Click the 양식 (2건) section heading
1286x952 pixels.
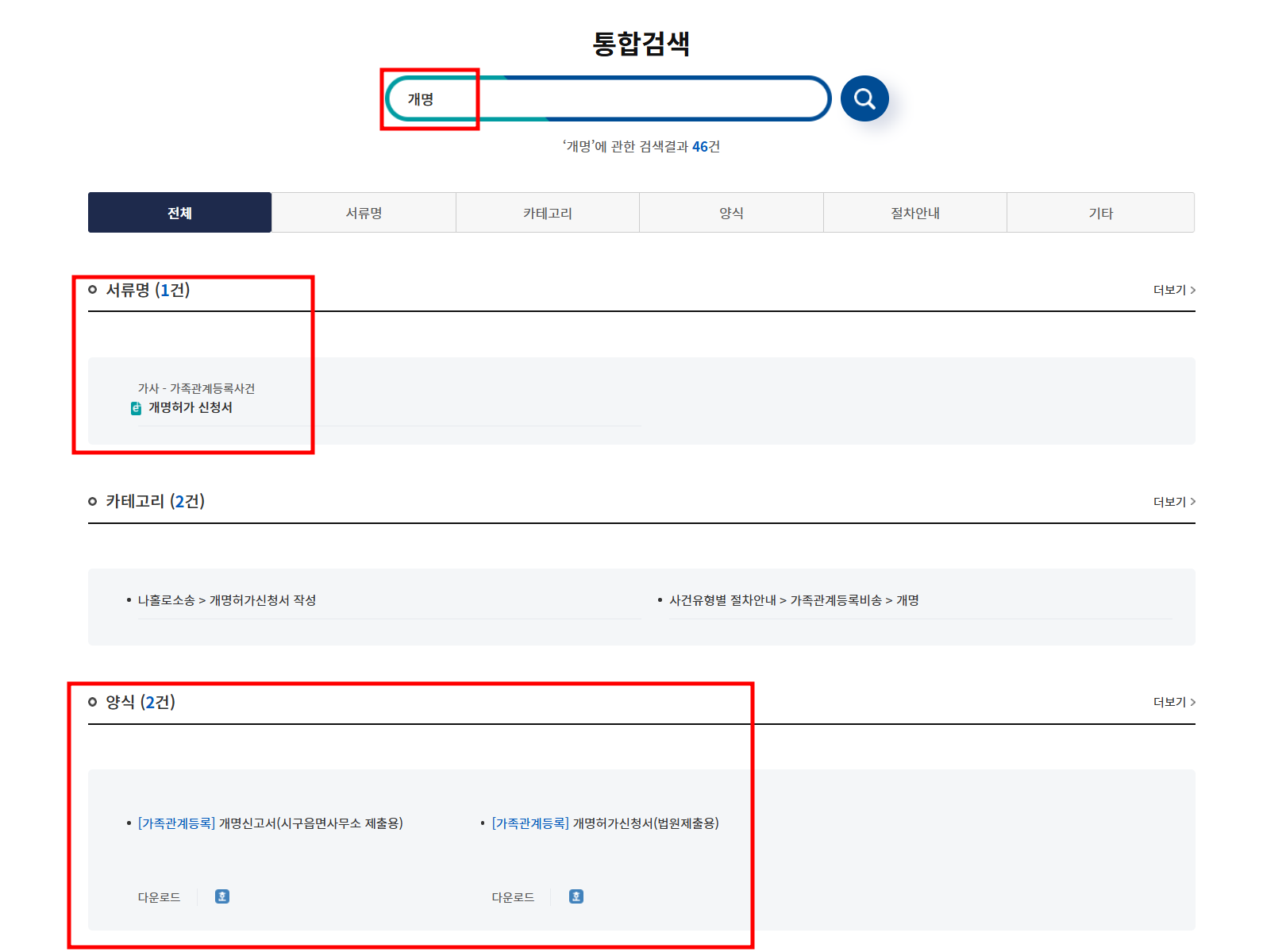[141, 702]
